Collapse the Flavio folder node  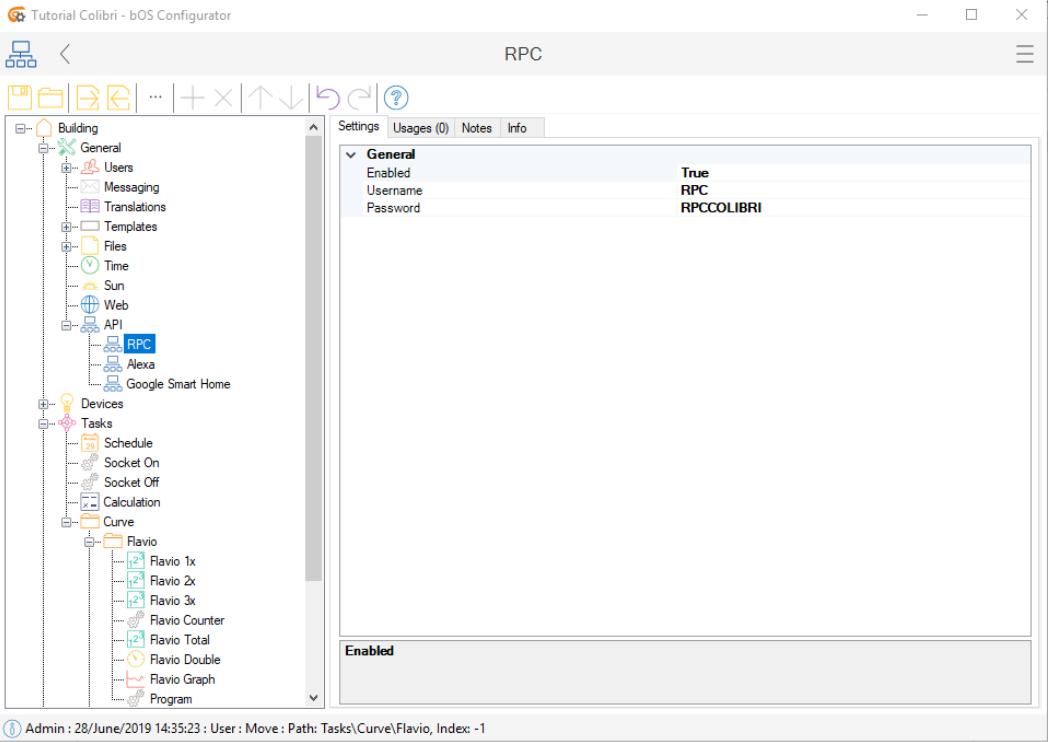89,542
